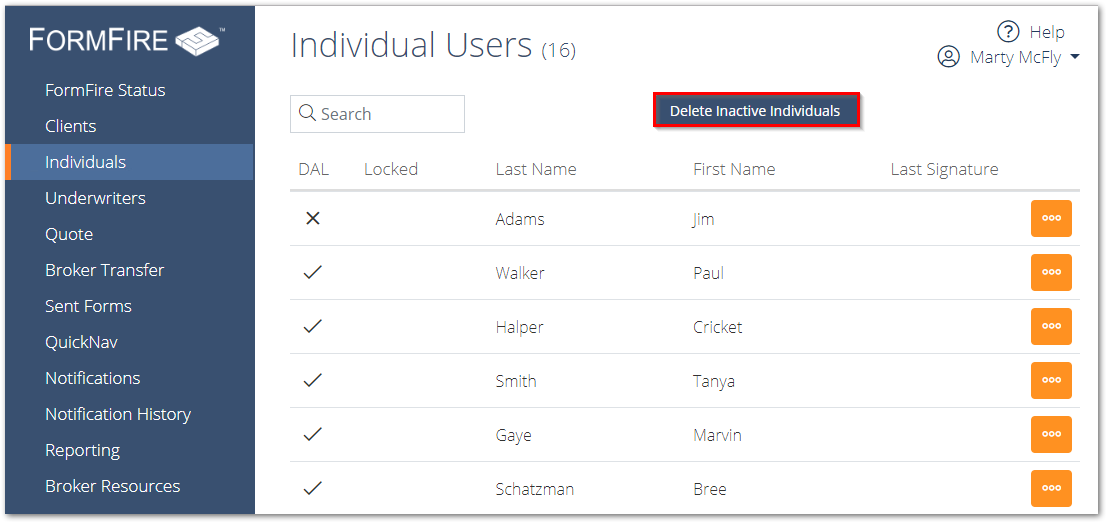The width and height of the screenshot is (1107, 523).
Task: Expand the Marty McFly account dropdown arrow
Action: tap(1075, 58)
